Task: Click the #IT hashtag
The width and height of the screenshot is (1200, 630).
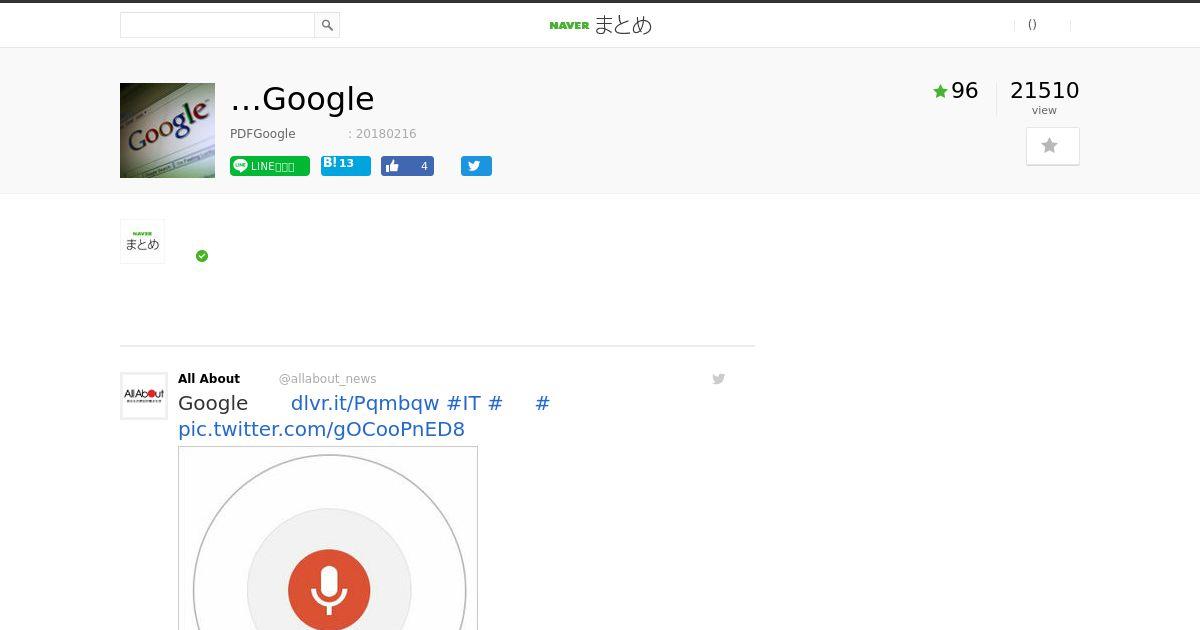Action: [464, 403]
